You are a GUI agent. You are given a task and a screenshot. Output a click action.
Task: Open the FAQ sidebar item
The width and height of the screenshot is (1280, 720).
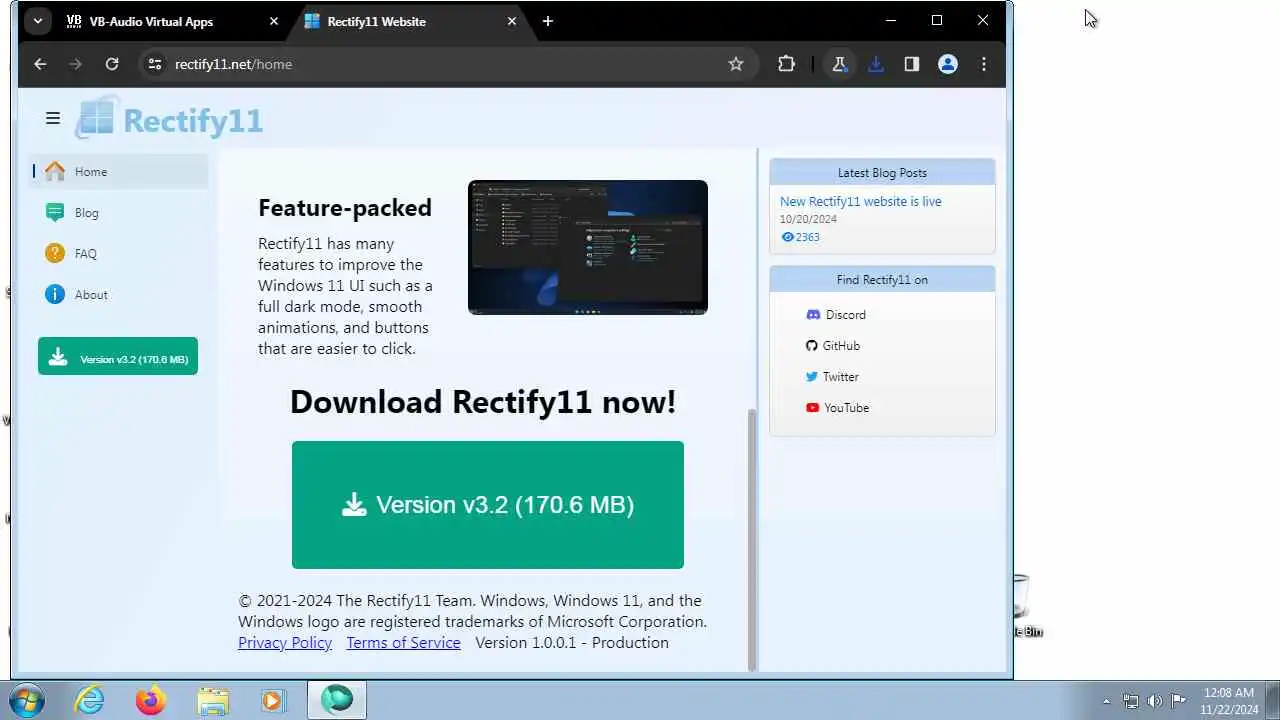(x=119, y=254)
